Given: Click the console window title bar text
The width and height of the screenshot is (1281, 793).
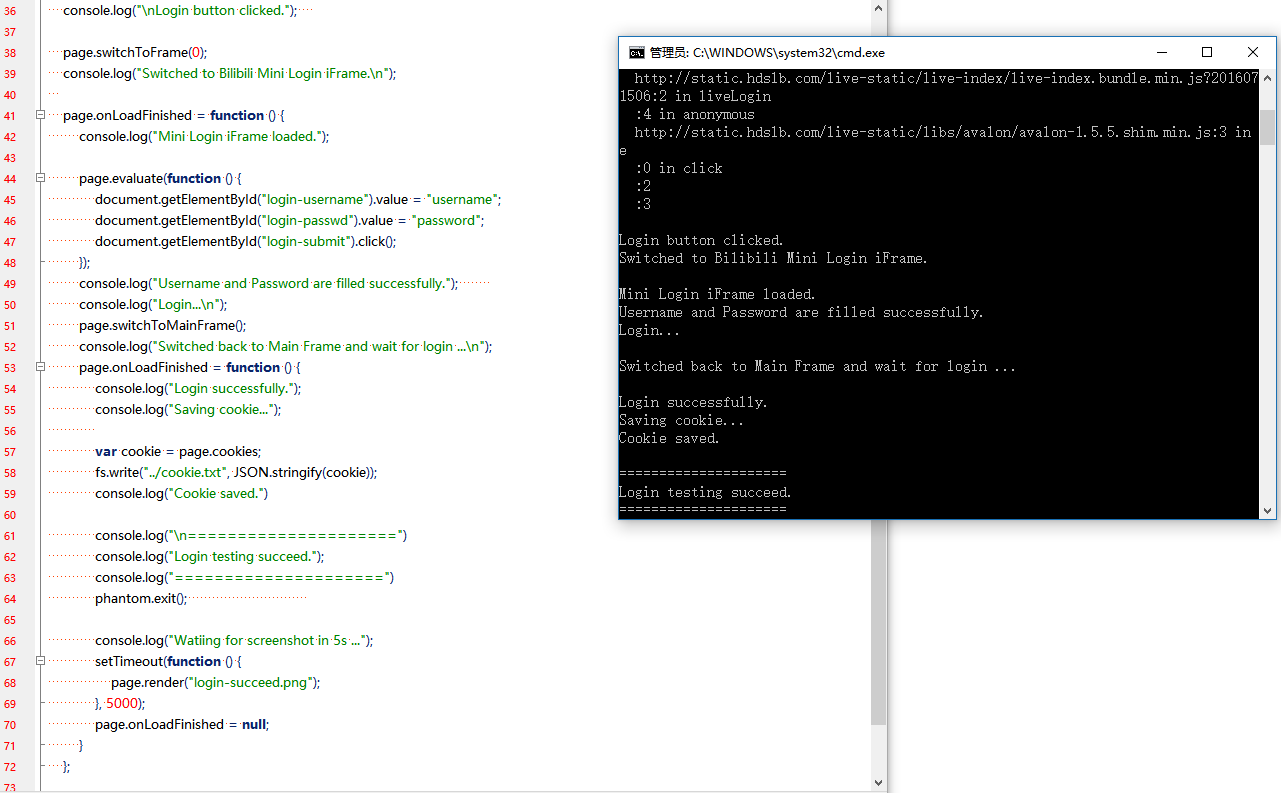Looking at the screenshot, I should 767,53.
